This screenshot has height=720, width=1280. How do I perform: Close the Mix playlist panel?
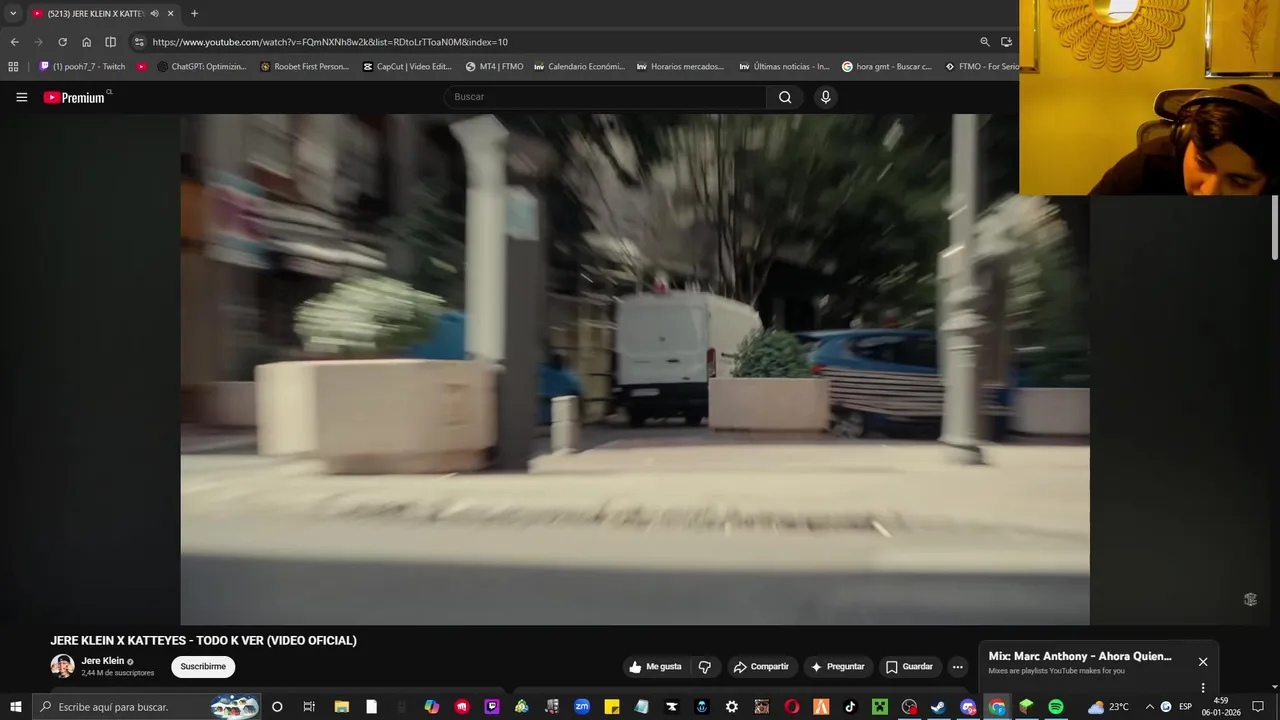coord(1203,662)
